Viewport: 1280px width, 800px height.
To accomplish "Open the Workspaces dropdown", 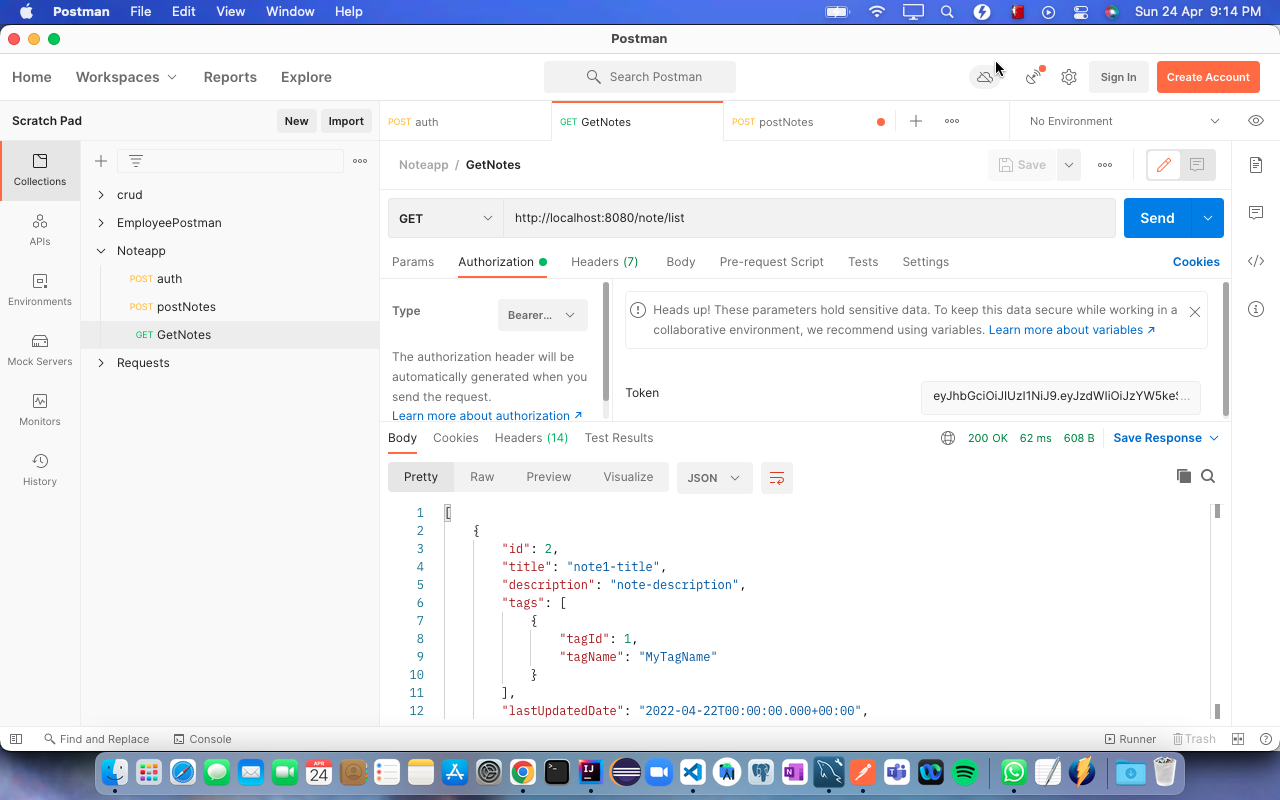I will point(127,77).
